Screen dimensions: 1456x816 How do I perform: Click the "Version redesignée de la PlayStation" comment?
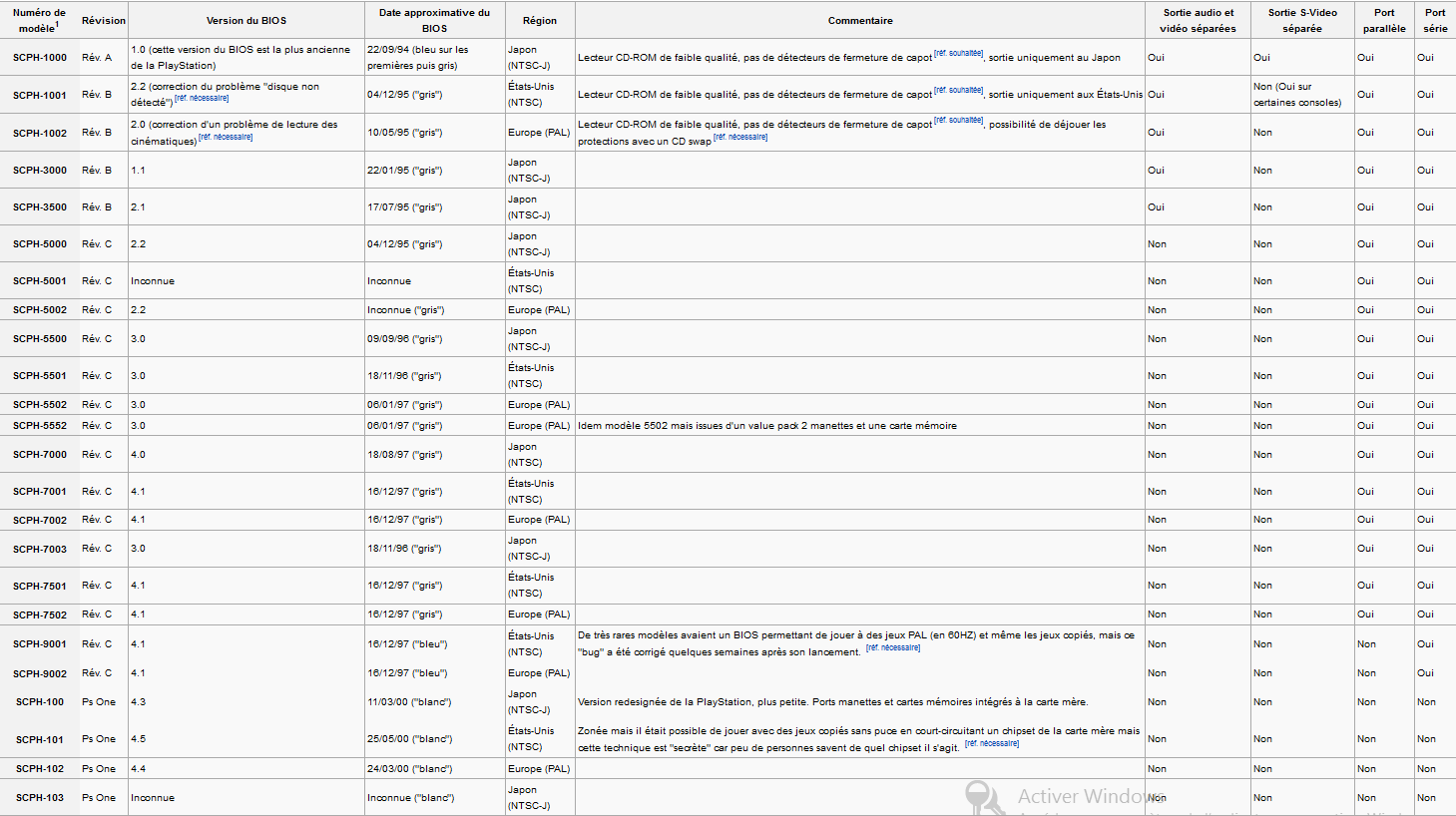pos(833,702)
